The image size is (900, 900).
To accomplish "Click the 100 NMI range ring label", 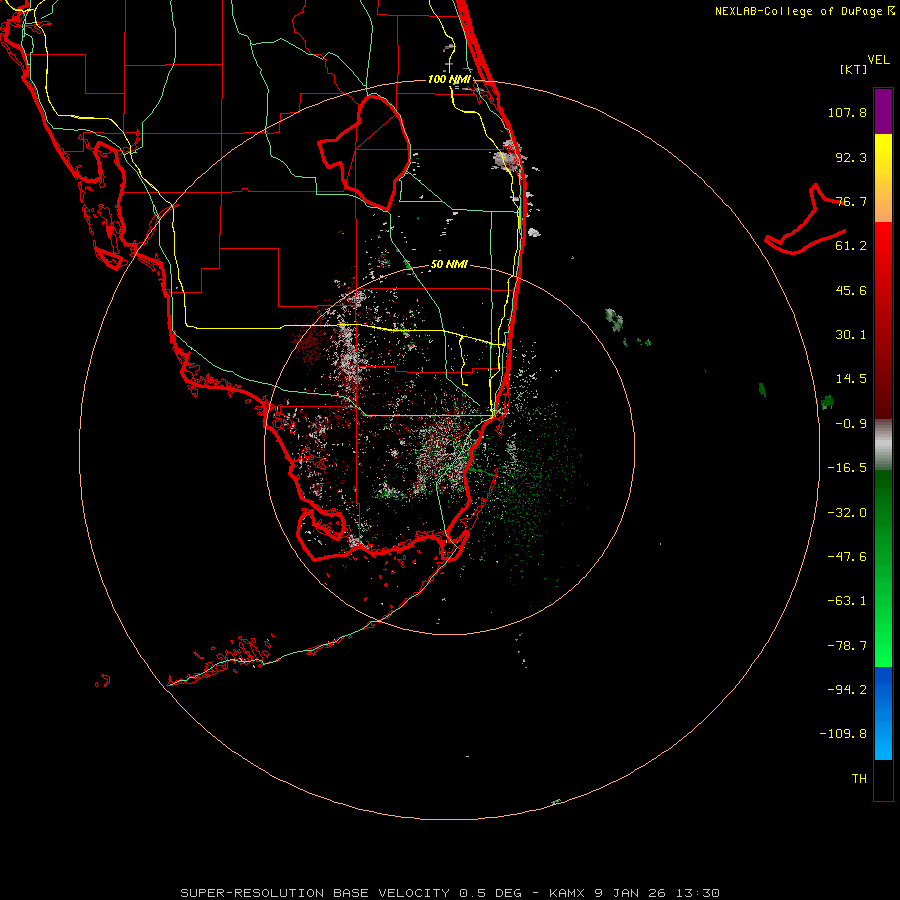I will tap(449, 79).
